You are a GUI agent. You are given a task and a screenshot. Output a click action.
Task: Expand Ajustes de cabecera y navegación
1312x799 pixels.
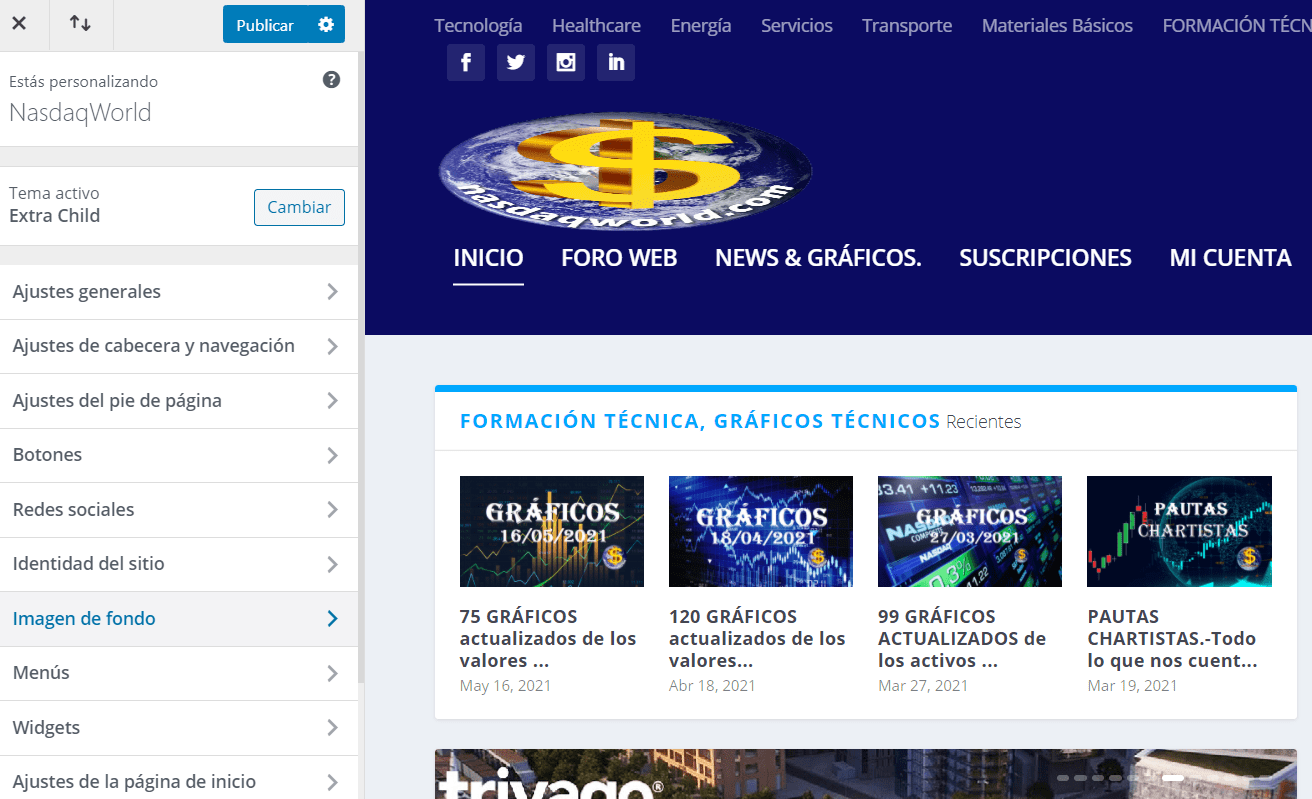coord(179,346)
